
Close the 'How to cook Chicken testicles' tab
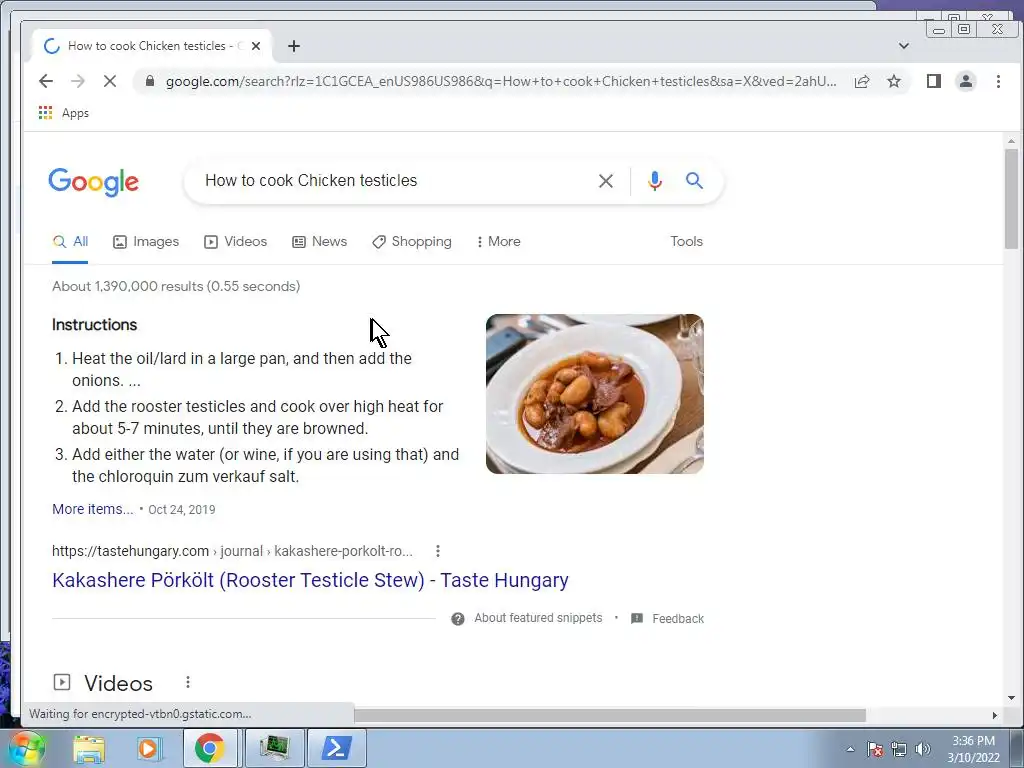(x=256, y=46)
